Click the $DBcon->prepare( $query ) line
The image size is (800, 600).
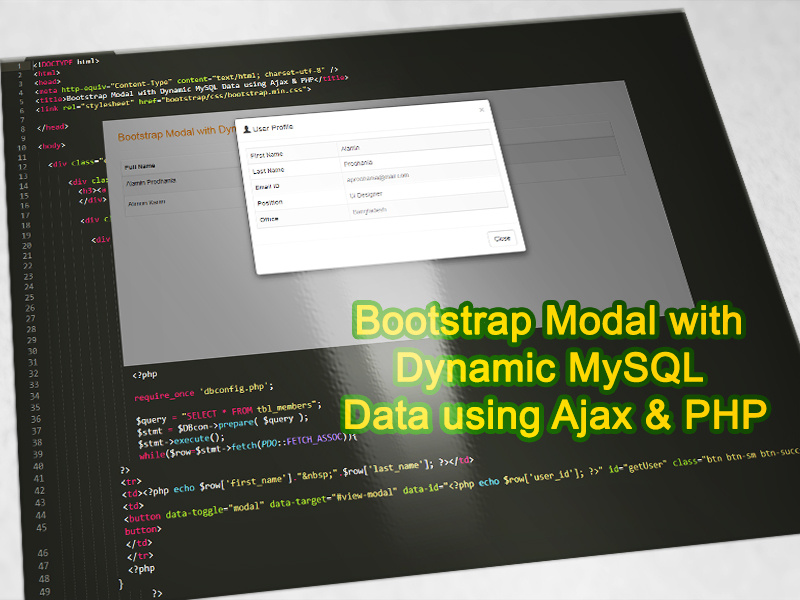pyautogui.click(x=223, y=424)
